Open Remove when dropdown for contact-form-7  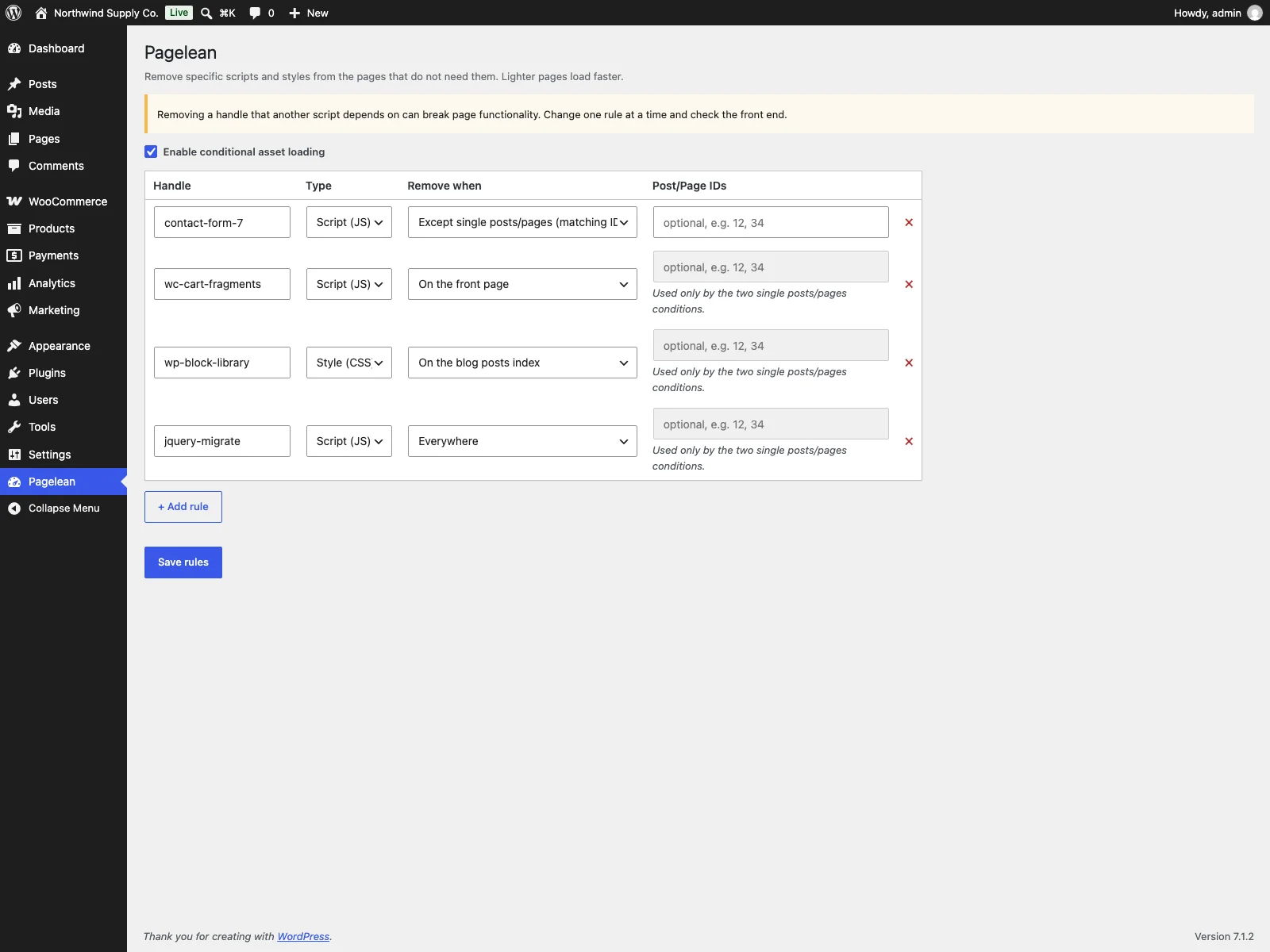(522, 222)
